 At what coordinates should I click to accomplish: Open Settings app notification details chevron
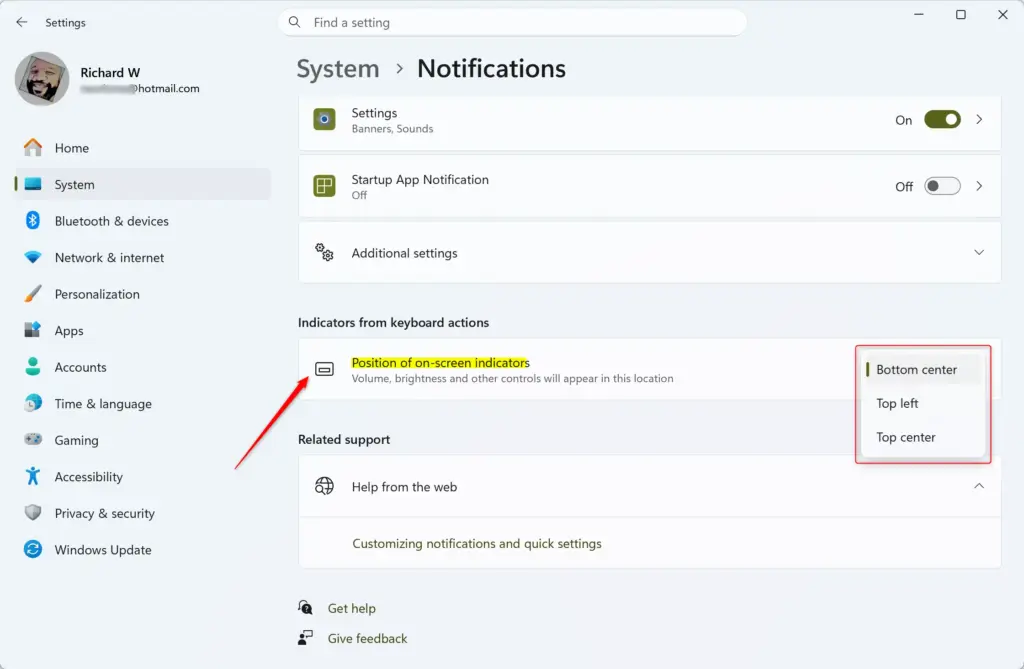(x=979, y=120)
